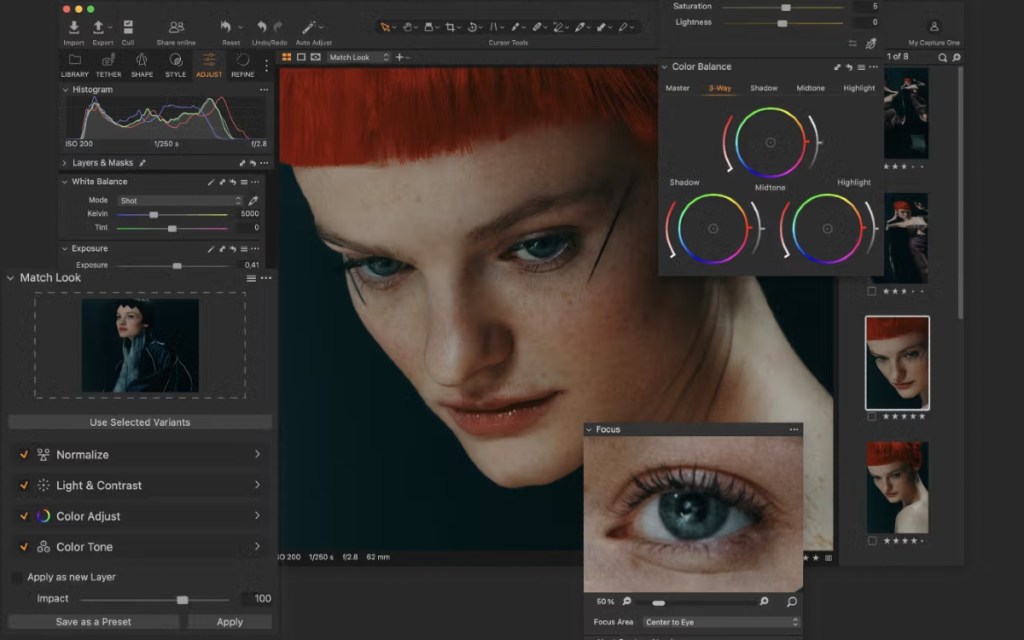Enable the Apply as new Layer checkbox
1024x640 pixels.
tap(15, 577)
